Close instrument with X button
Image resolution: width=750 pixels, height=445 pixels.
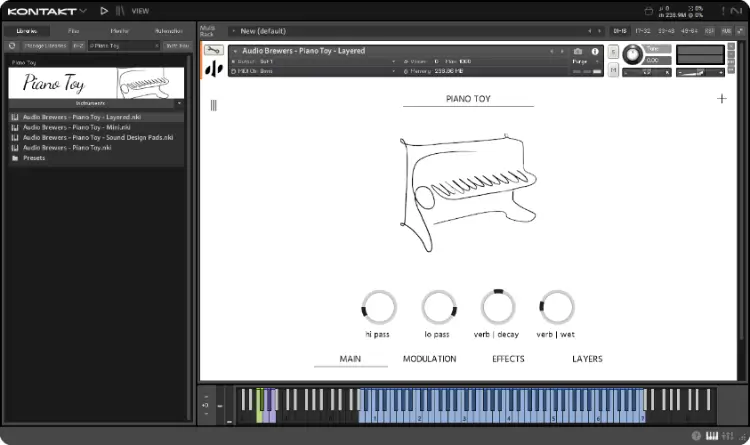coord(731,46)
